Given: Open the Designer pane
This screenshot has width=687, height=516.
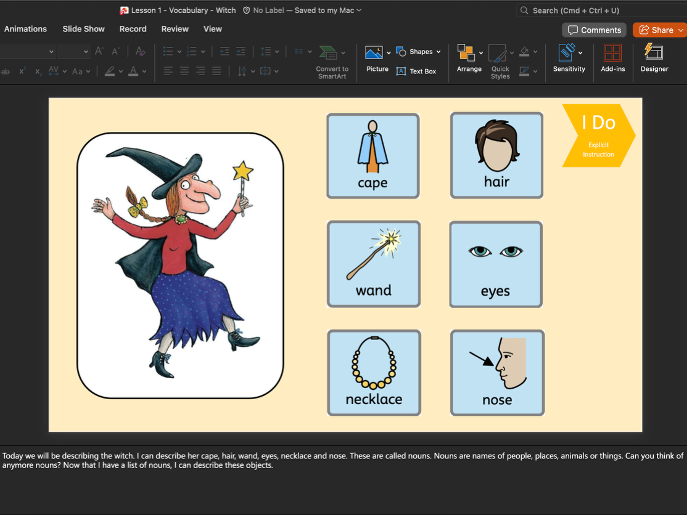Looking at the screenshot, I should click(x=654, y=57).
